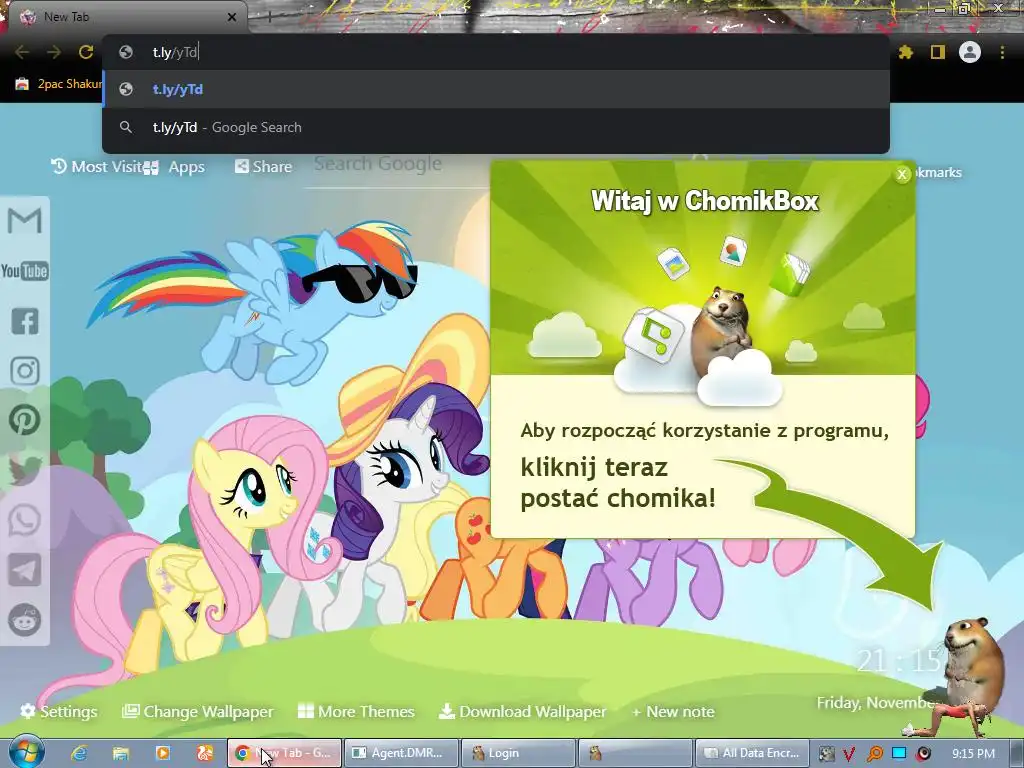
Task: Add a note with + New note
Action: coord(673,711)
